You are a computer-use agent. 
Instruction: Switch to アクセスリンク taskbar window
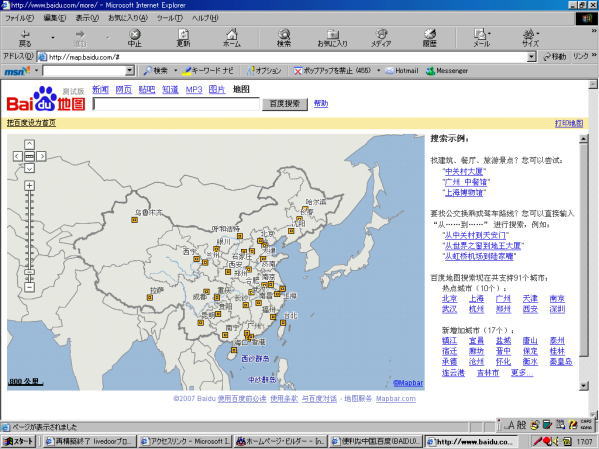[185, 441]
